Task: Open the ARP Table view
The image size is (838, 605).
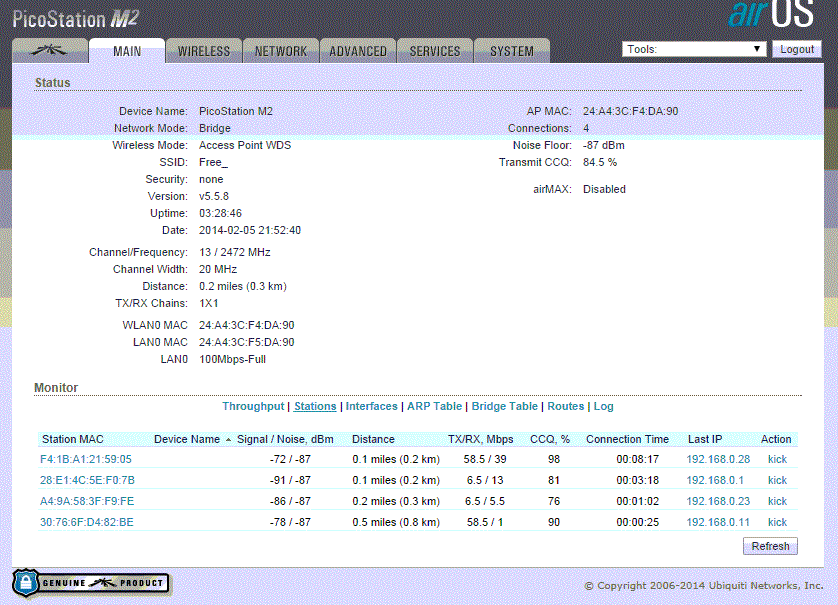Action: click(434, 406)
